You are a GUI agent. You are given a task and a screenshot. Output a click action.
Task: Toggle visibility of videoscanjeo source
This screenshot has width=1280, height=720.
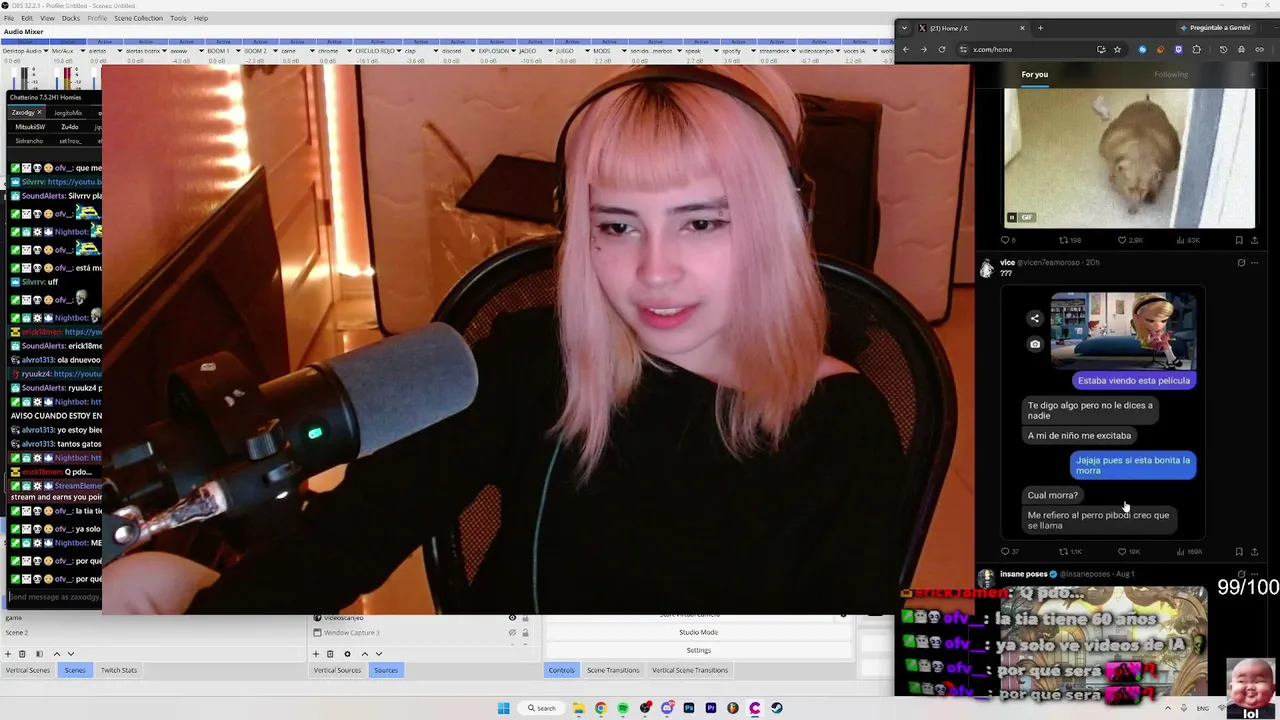pyautogui.click(x=512, y=618)
